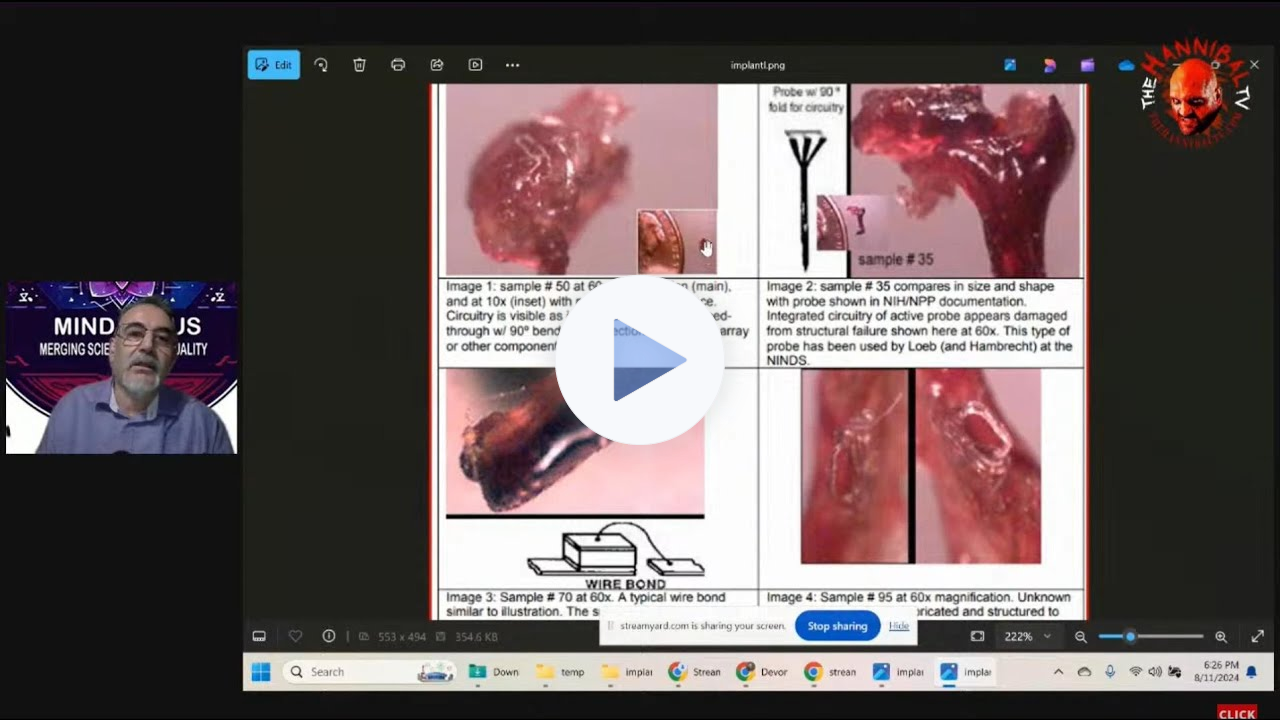
Task: Play the video with the center play button
Action: (640, 360)
